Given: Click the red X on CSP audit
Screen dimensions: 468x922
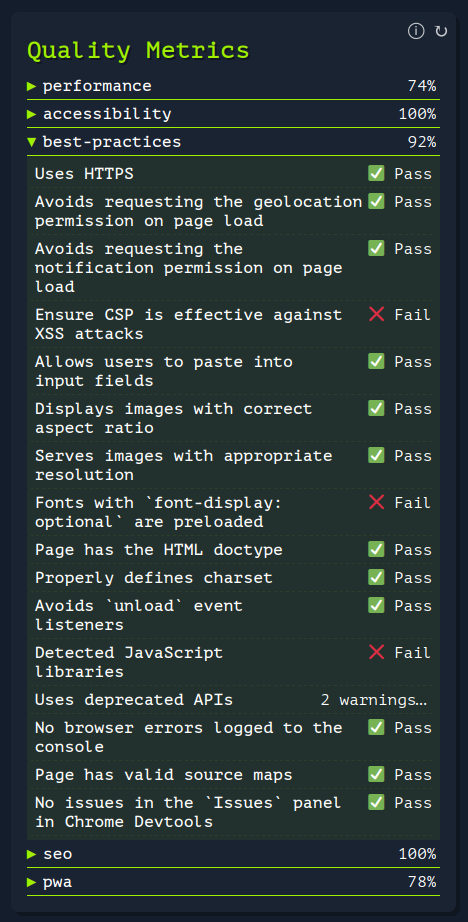Looking at the screenshot, I should [x=376, y=315].
